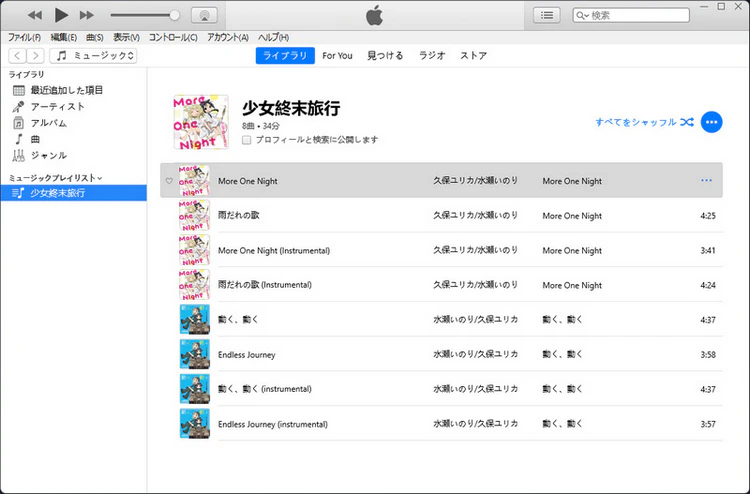Switch to the For You tab

(337, 55)
